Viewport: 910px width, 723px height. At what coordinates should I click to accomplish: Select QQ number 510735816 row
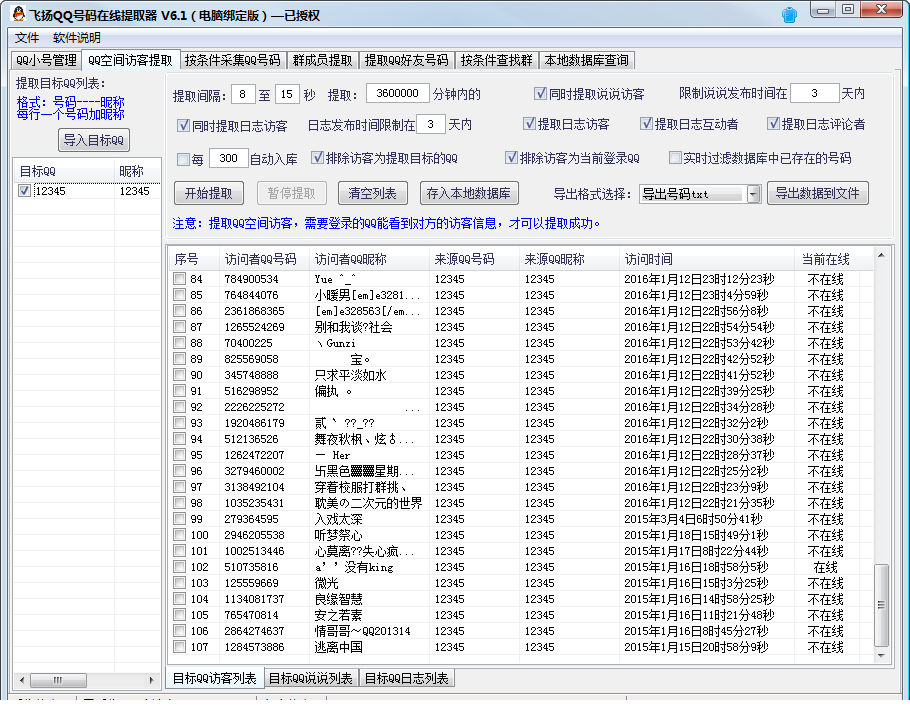pos(251,567)
